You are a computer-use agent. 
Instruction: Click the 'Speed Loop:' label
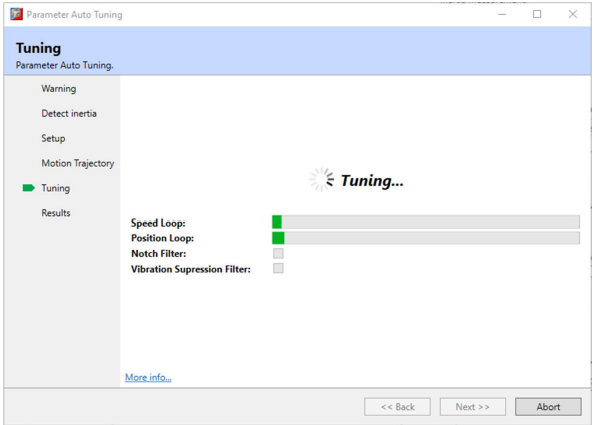coord(158,223)
